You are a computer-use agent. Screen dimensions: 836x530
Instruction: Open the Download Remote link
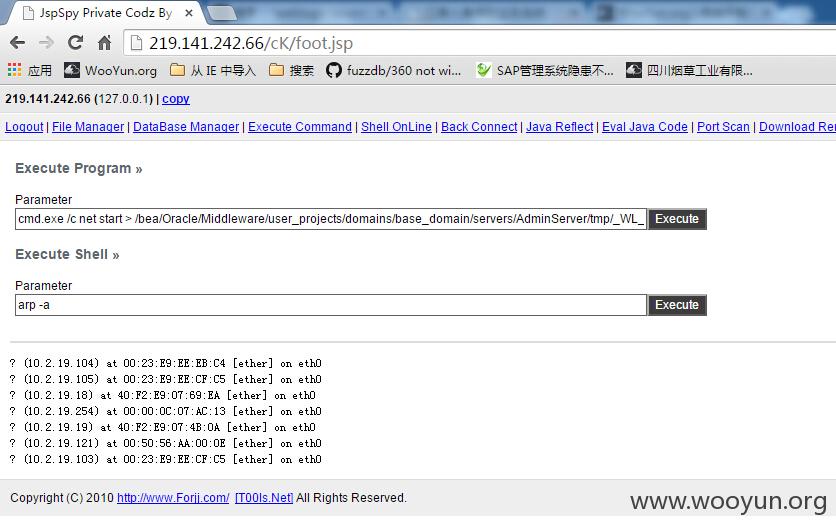(x=797, y=126)
